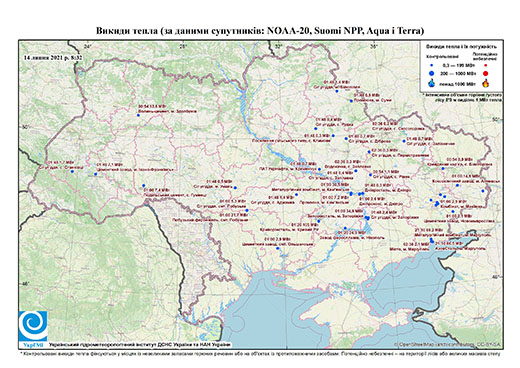Click the blue dot at с. Першотравневе

click(x=369, y=152)
